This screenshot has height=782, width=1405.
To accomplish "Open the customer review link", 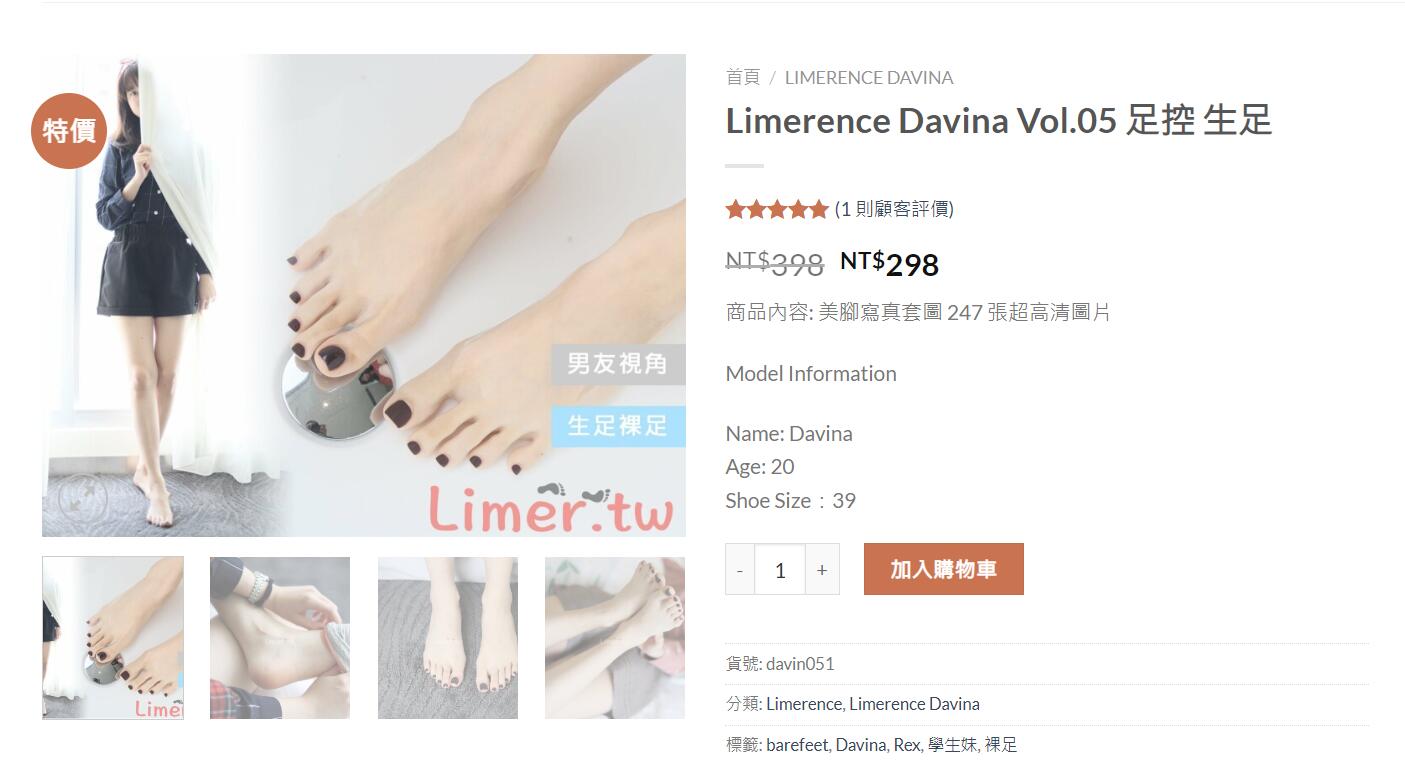I will [894, 209].
